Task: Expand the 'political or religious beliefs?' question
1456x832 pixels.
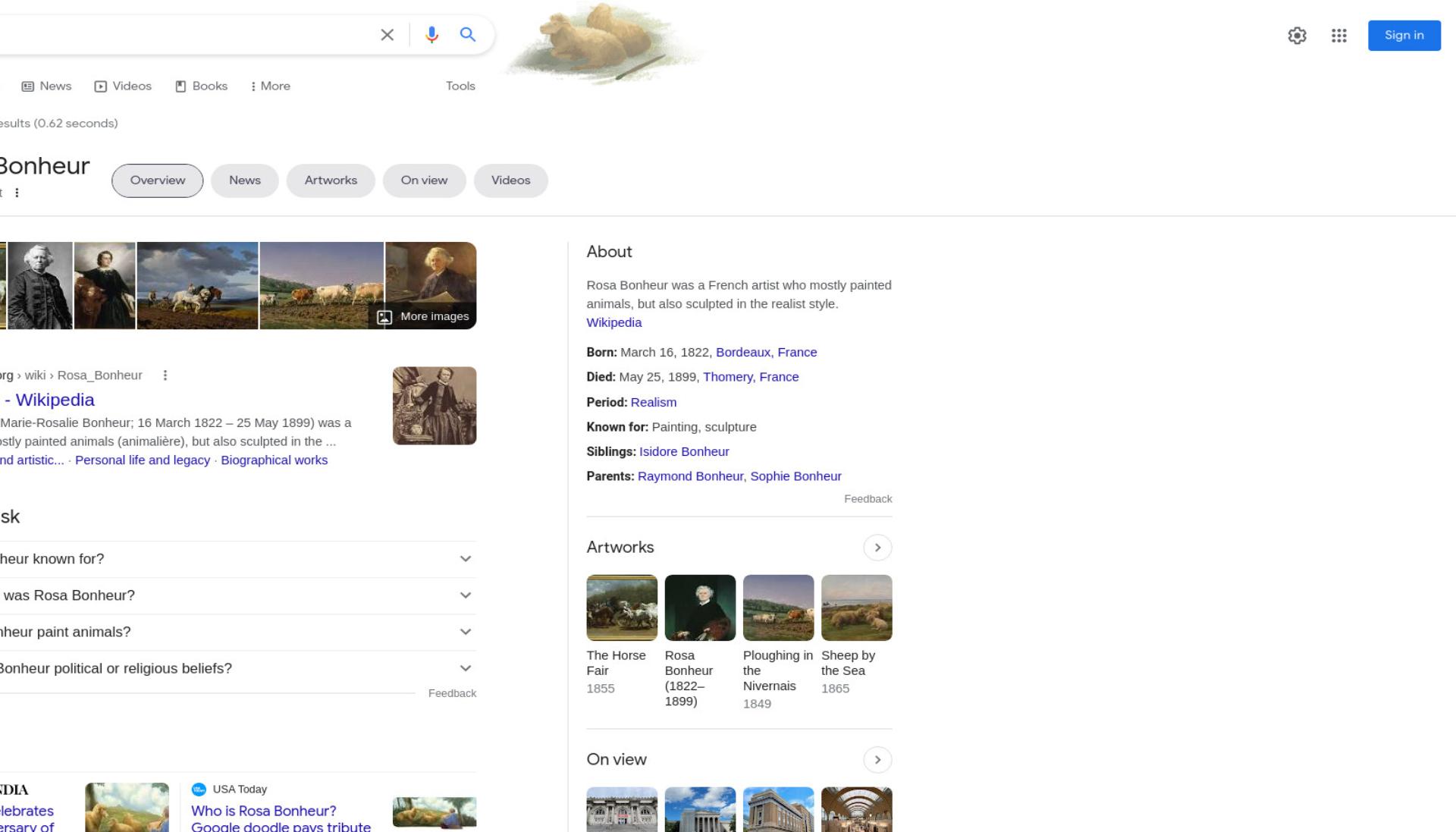Action: tap(238, 668)
